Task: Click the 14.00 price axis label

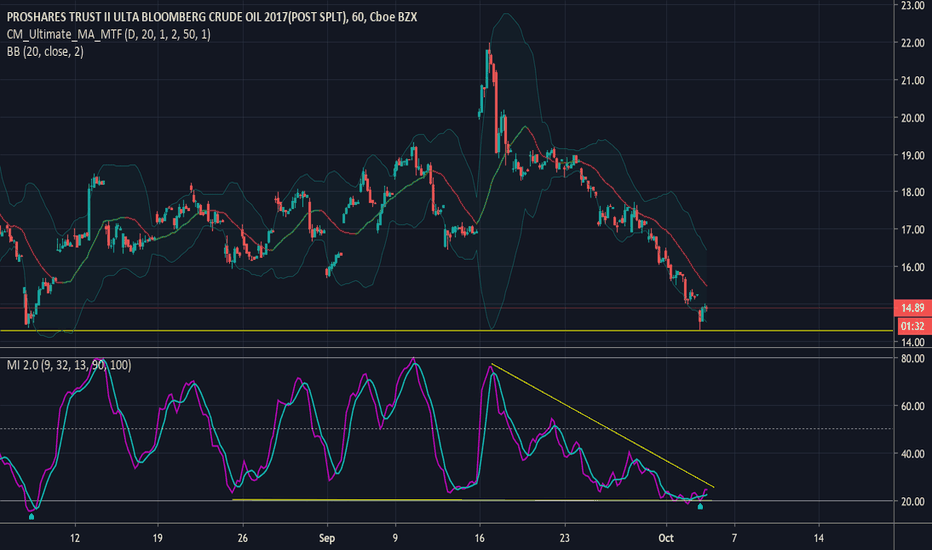Action: pyautogui.click(x=912, y=342)
